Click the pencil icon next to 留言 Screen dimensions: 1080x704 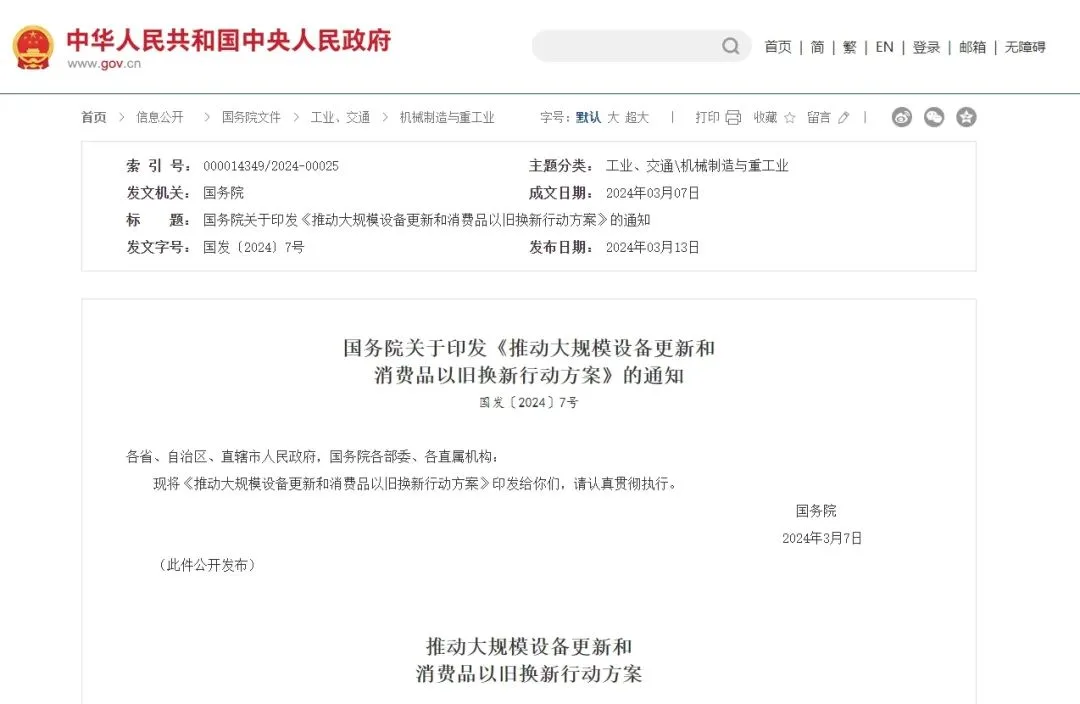[x=844, y=118]
